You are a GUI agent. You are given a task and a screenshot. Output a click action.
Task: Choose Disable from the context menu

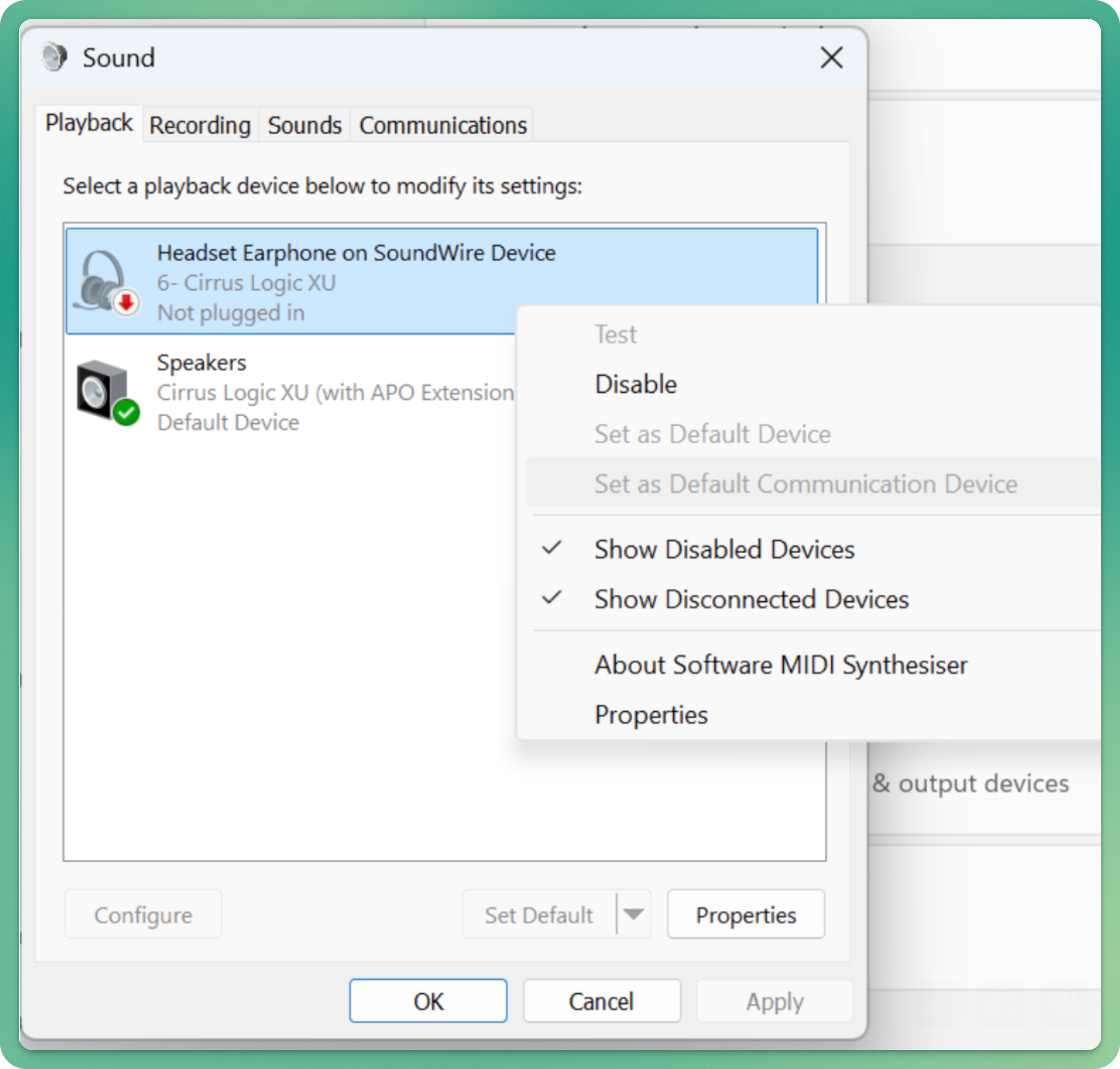(635, 384)
